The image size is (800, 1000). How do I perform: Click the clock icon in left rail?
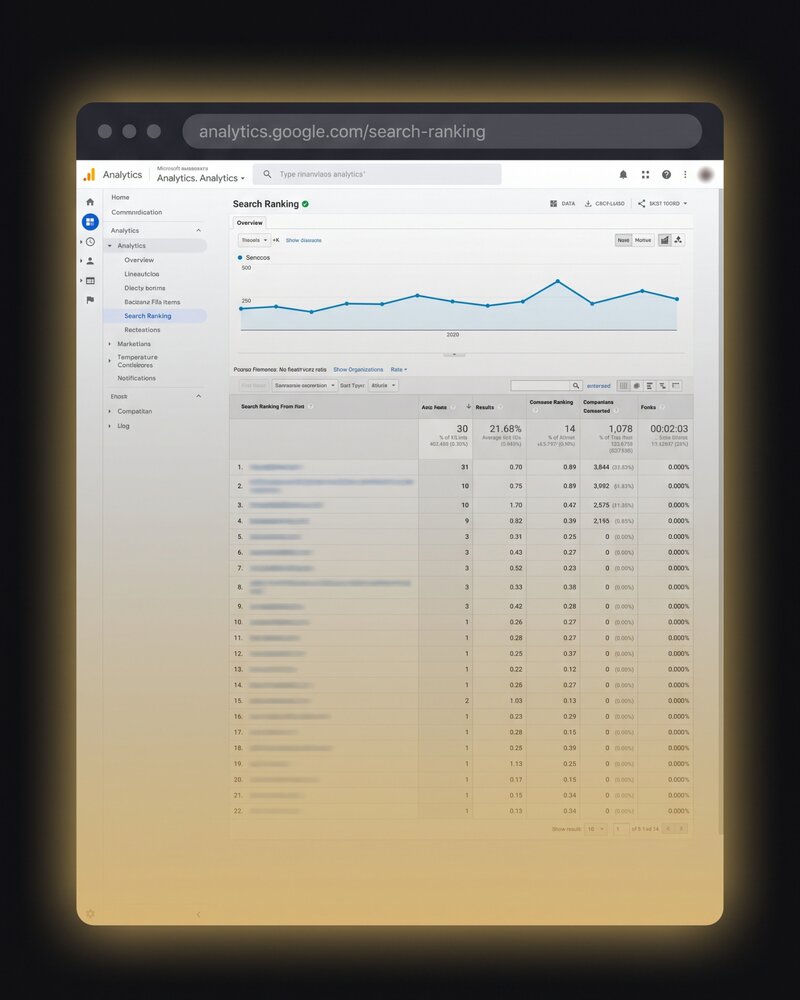tap(91, 242)
